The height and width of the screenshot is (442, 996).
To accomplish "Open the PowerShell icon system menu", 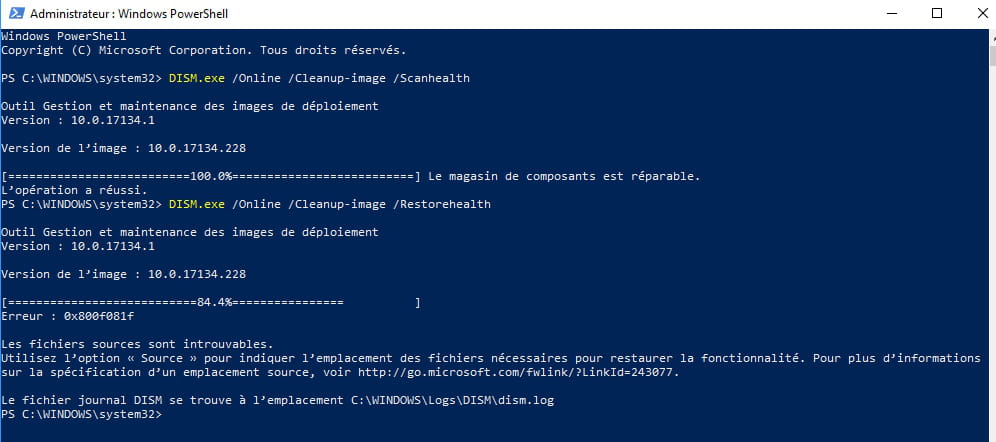I will pyautogui.click(x=16, y=13).
